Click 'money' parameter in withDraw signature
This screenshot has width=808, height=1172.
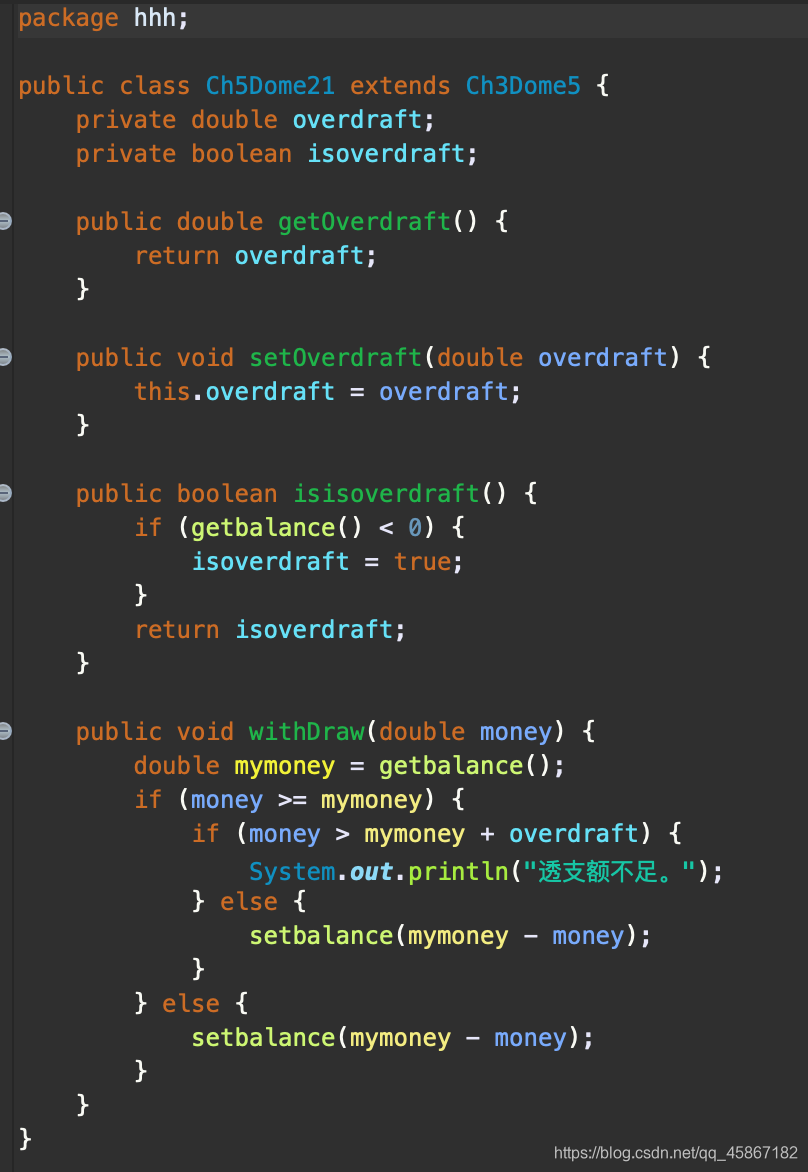(516, 732)
